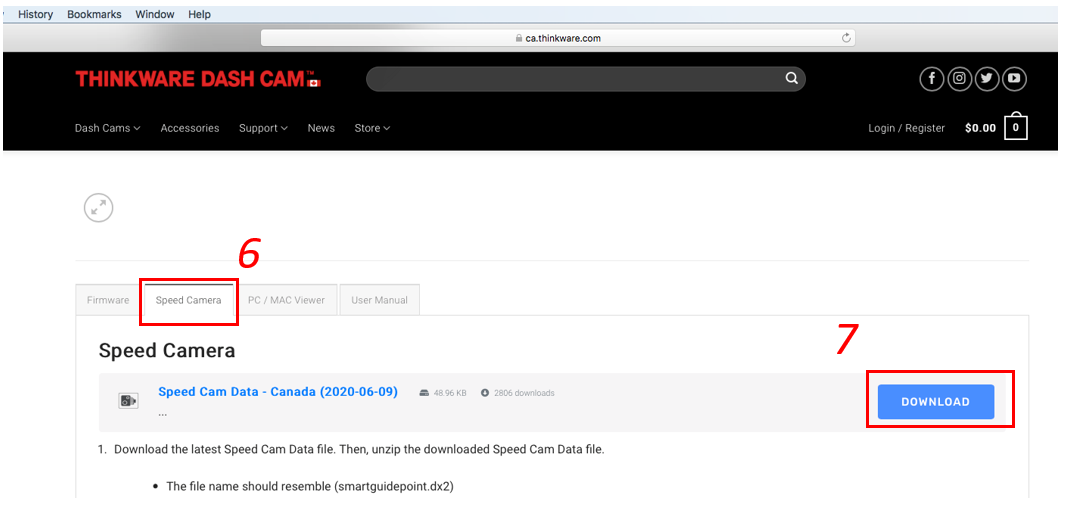Click the lock icon in address bar
Image resolution: width=1066 pixels, height=526 pixels.
[519, 39]
